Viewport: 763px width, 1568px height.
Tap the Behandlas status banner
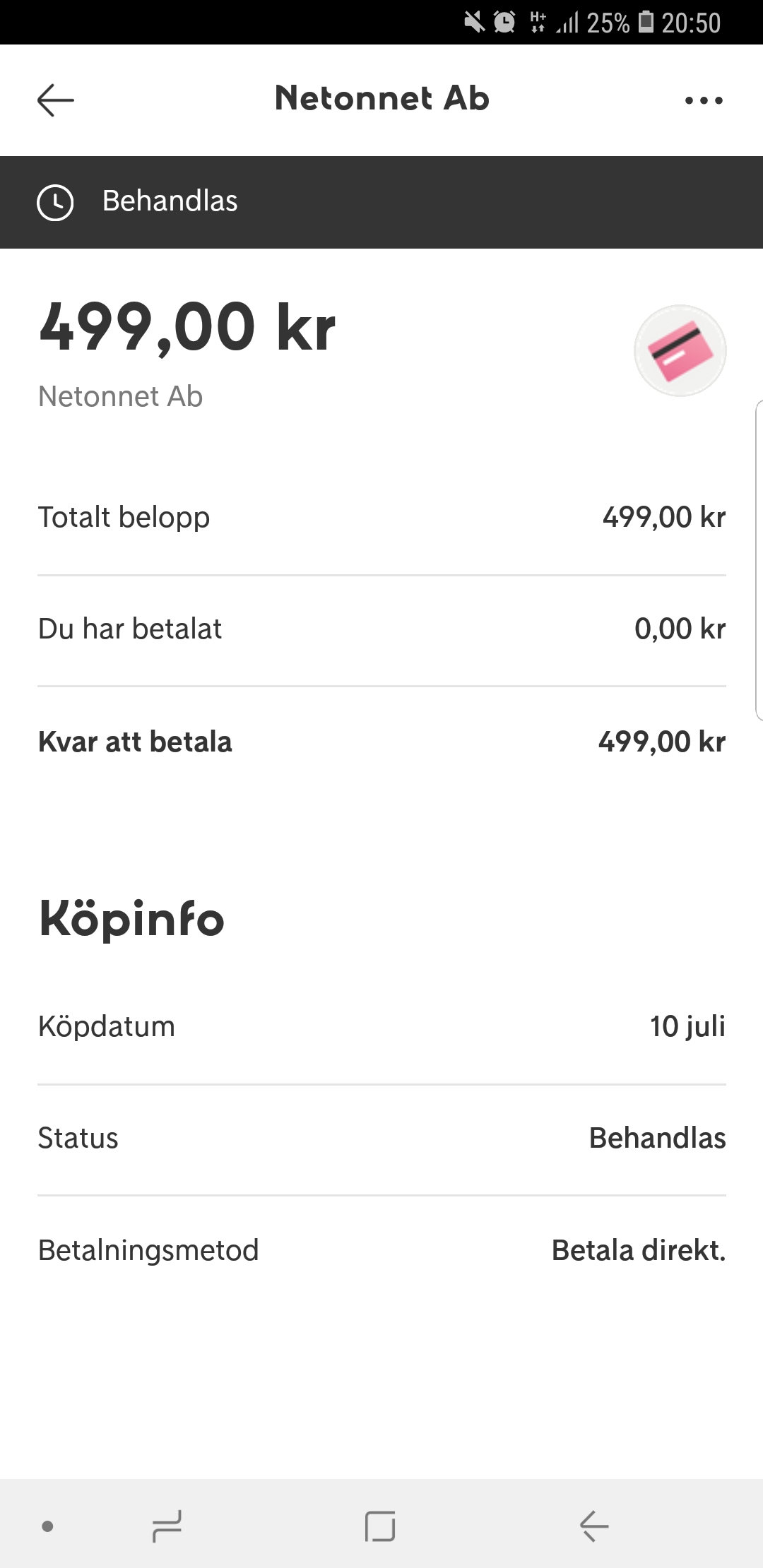(x=381, y=202)
